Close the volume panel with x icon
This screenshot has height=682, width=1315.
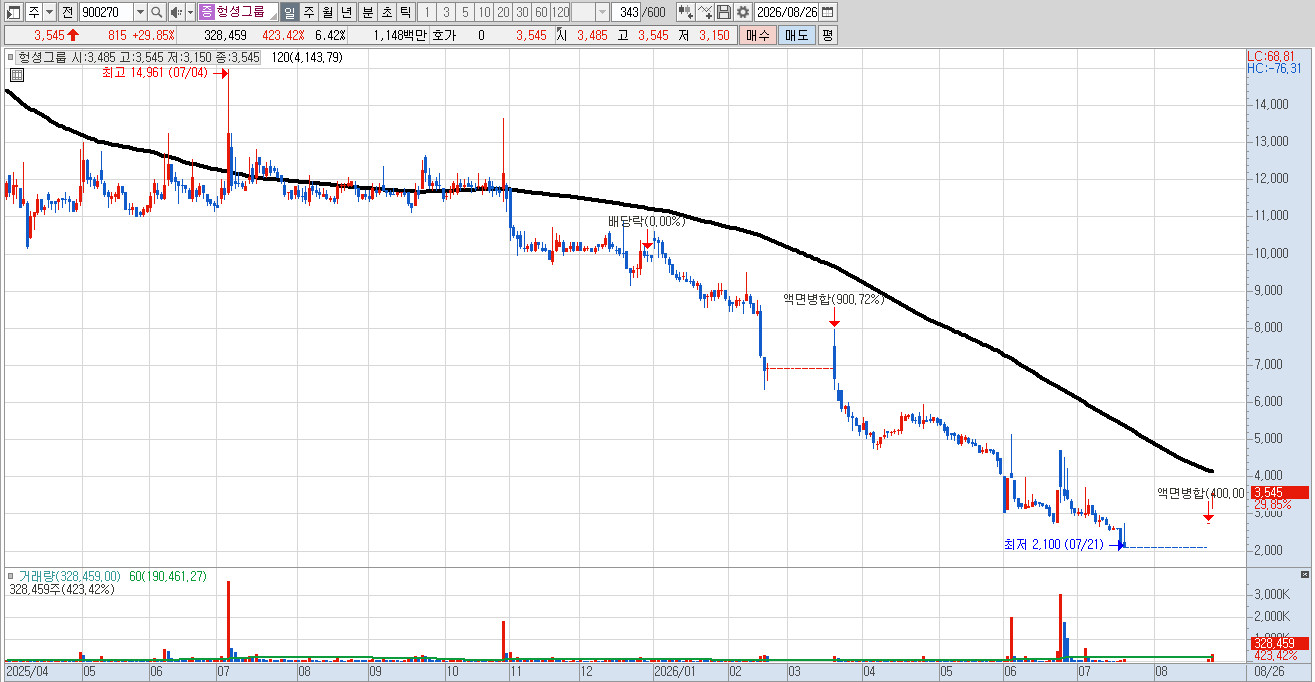coord(1304,575)
